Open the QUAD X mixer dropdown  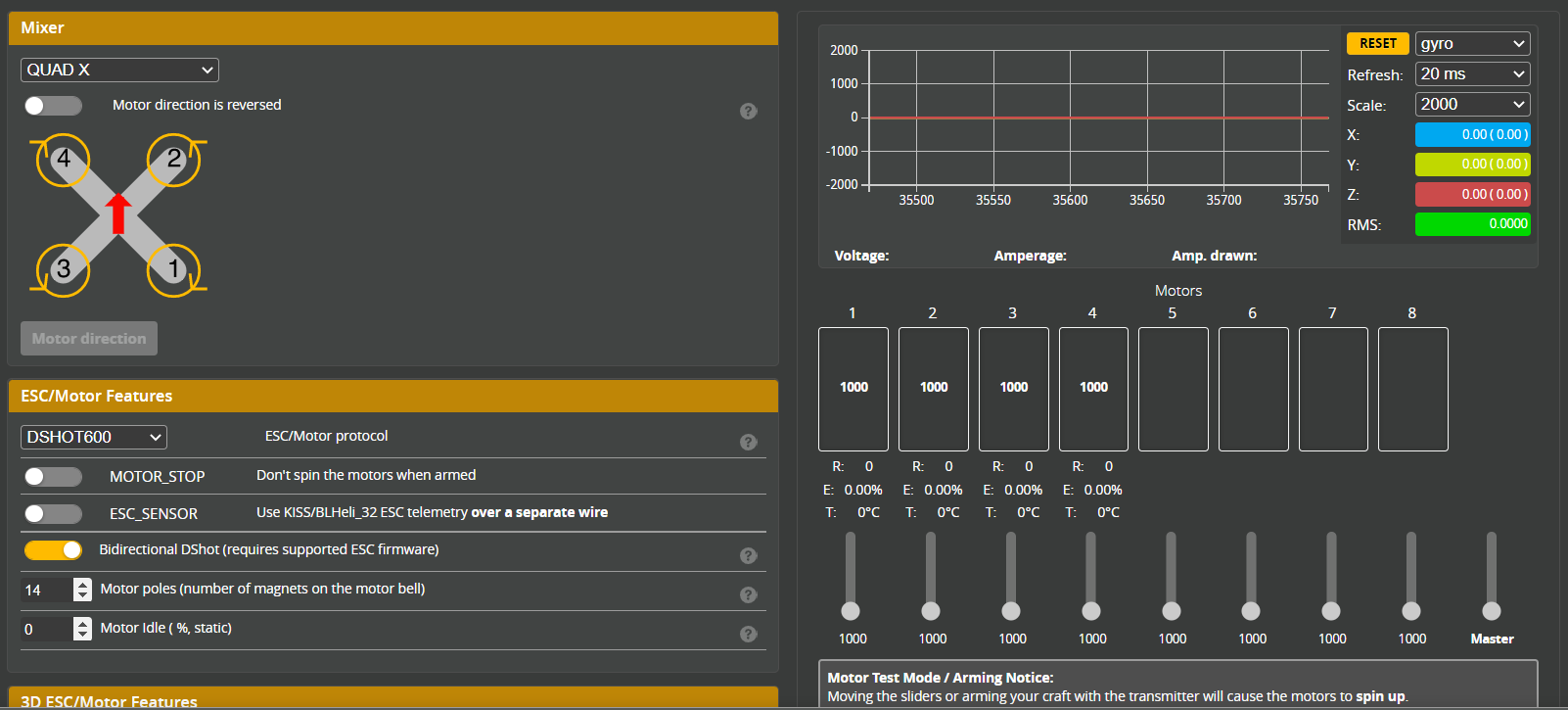point(119,71)
